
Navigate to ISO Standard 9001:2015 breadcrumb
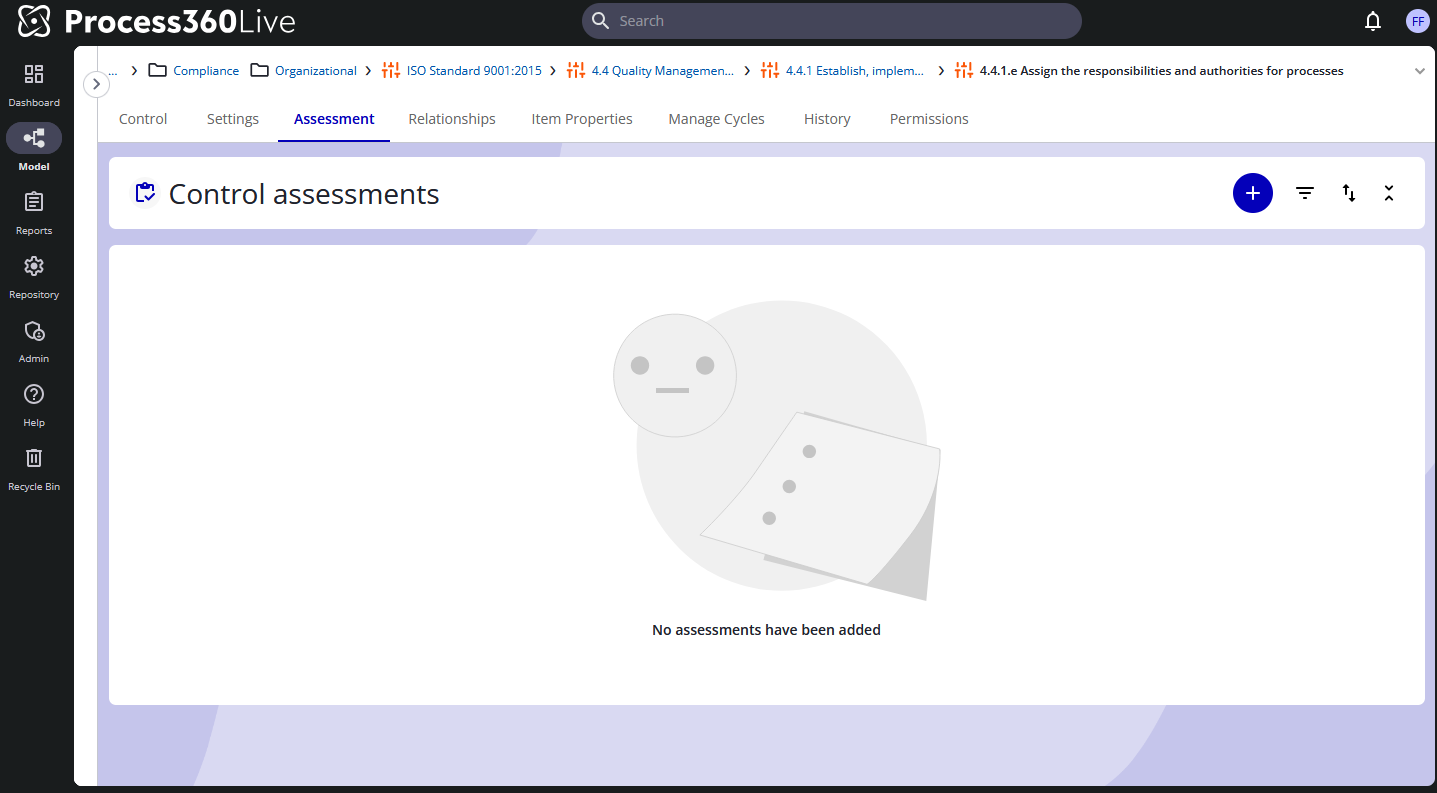pyautogui.click(x=473, y=71)
